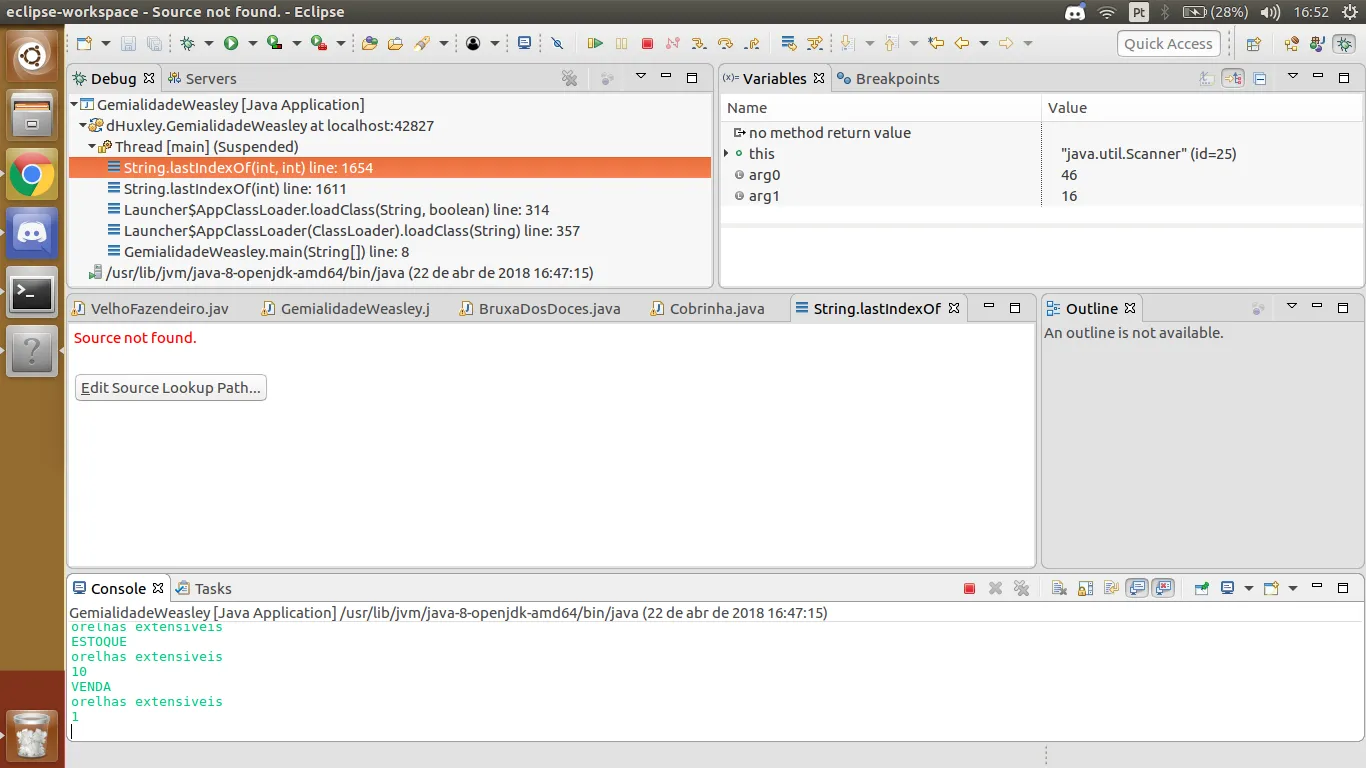Open the Debug view menu triangle

(640, 78)
